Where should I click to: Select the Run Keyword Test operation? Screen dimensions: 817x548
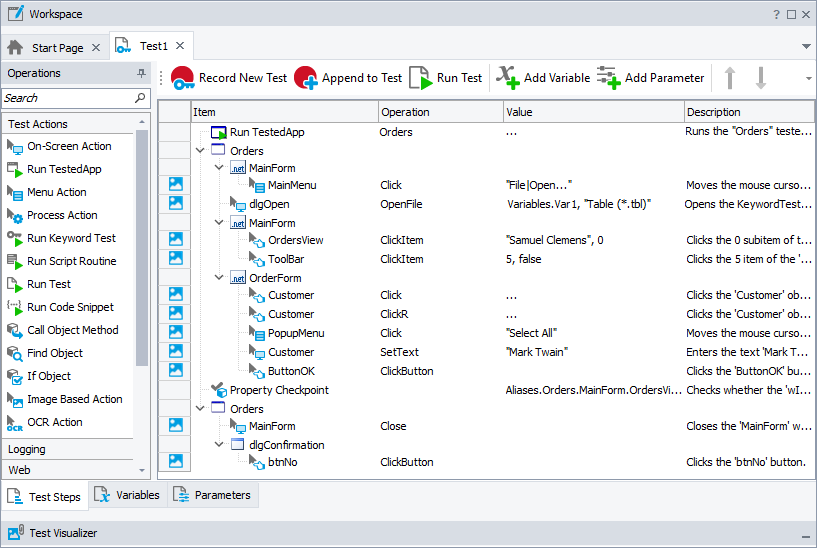coord(61,238)
